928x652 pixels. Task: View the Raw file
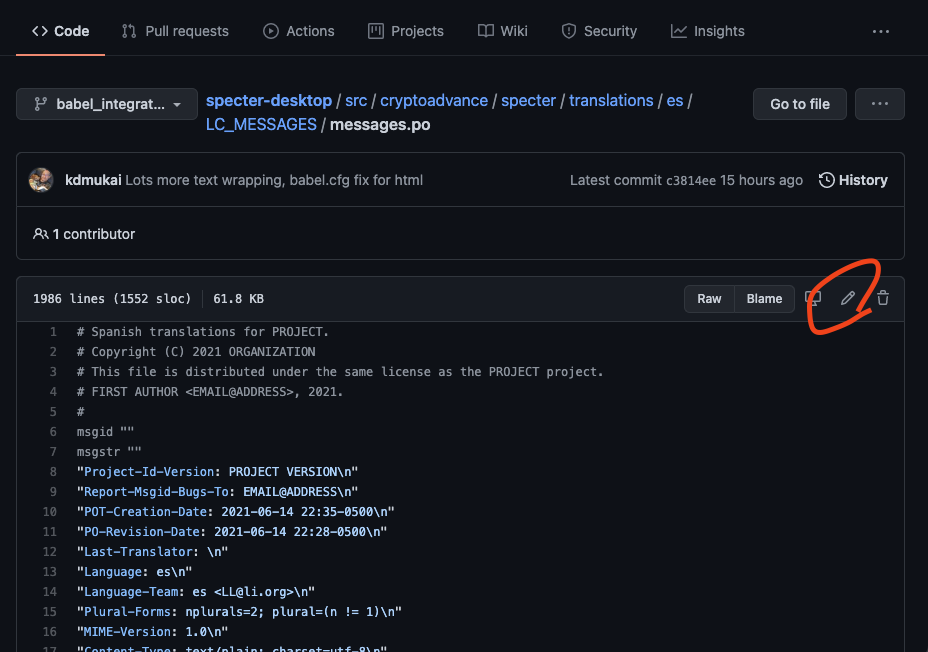coord(709,299)
